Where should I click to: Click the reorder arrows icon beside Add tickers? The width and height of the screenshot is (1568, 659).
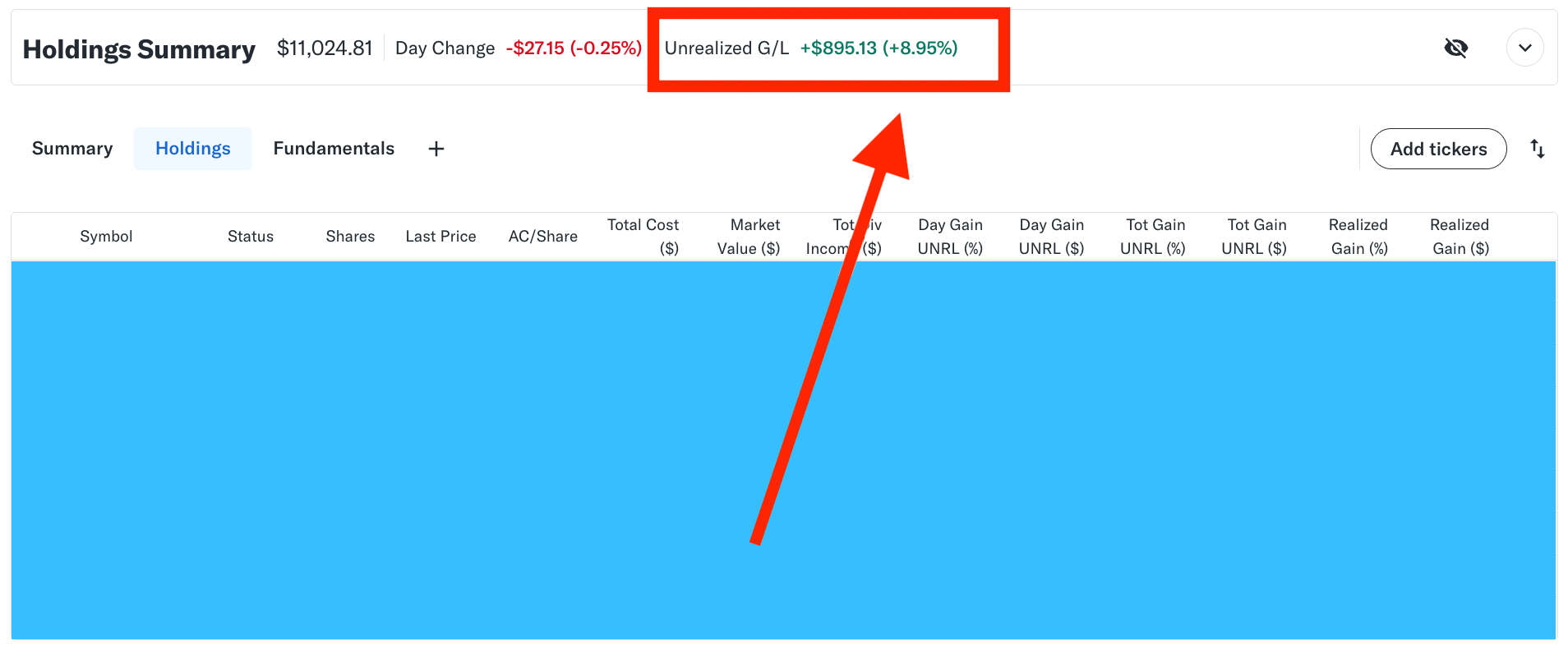click(1538, 149)
